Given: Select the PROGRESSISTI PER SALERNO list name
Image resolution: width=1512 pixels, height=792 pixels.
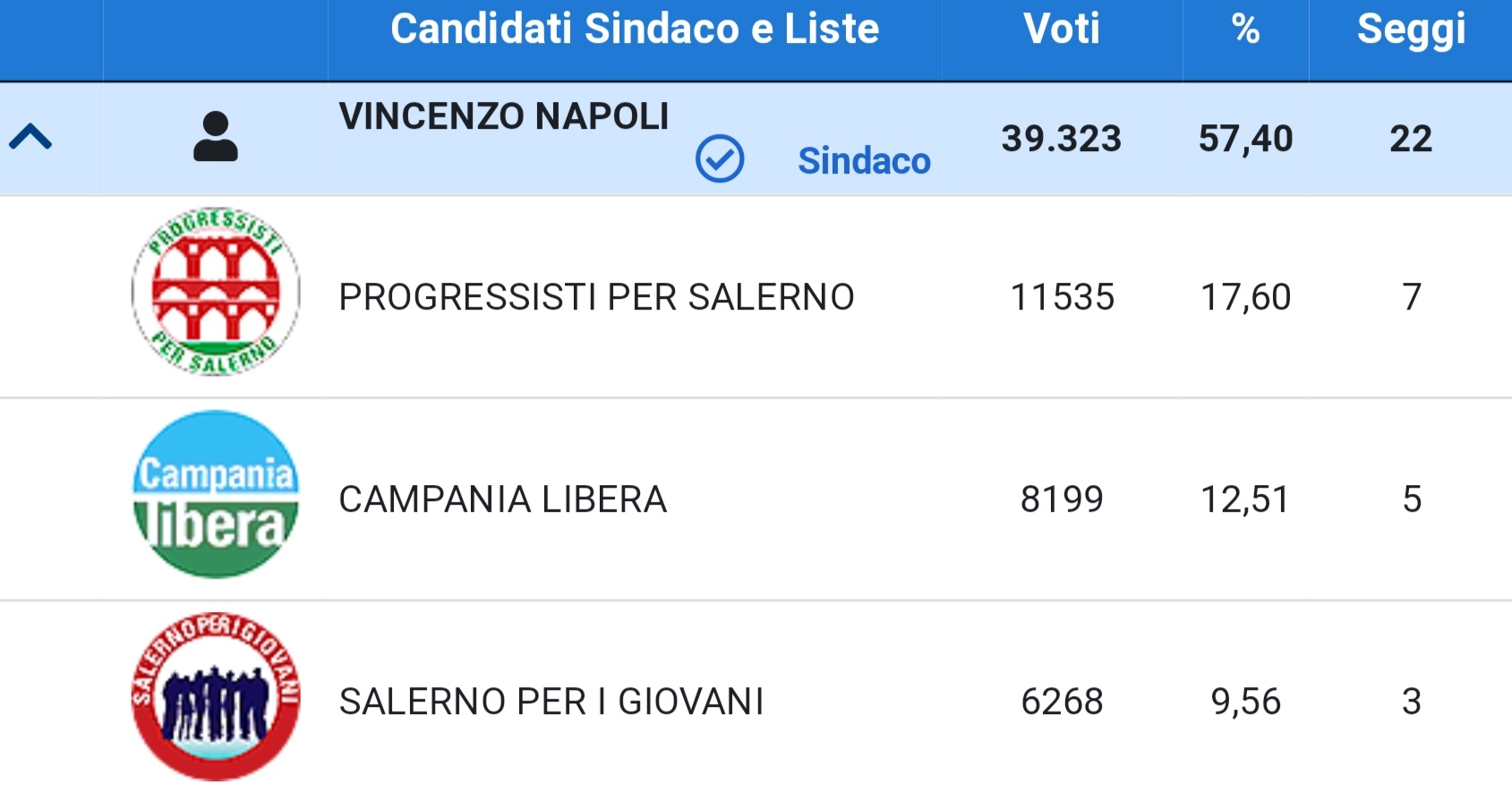Looking at the screenshot, I should [596, 297].
